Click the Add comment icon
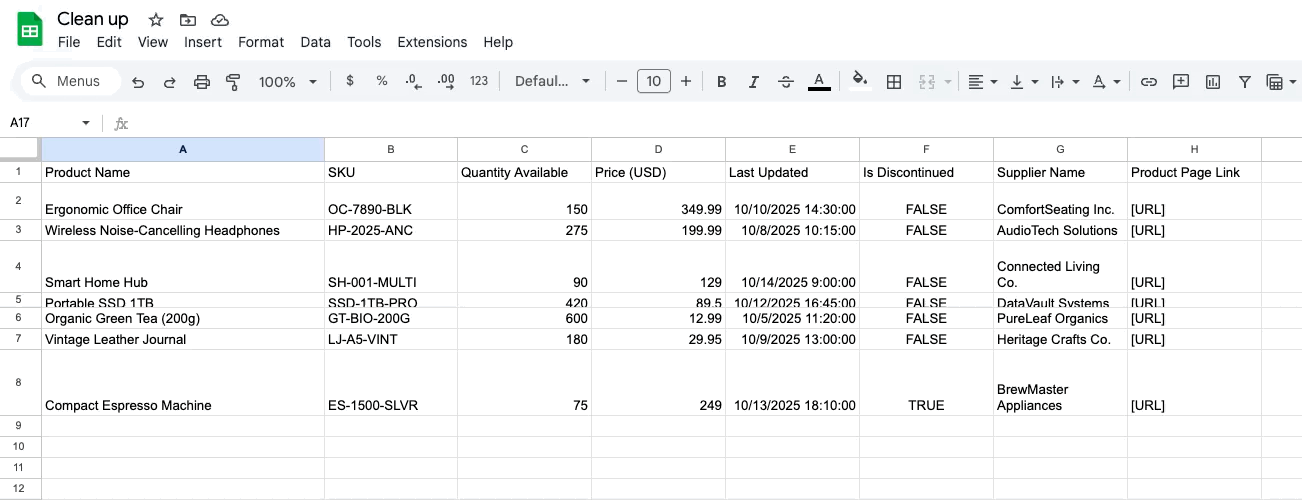1302x500 pixels. tap(1181, 82)
